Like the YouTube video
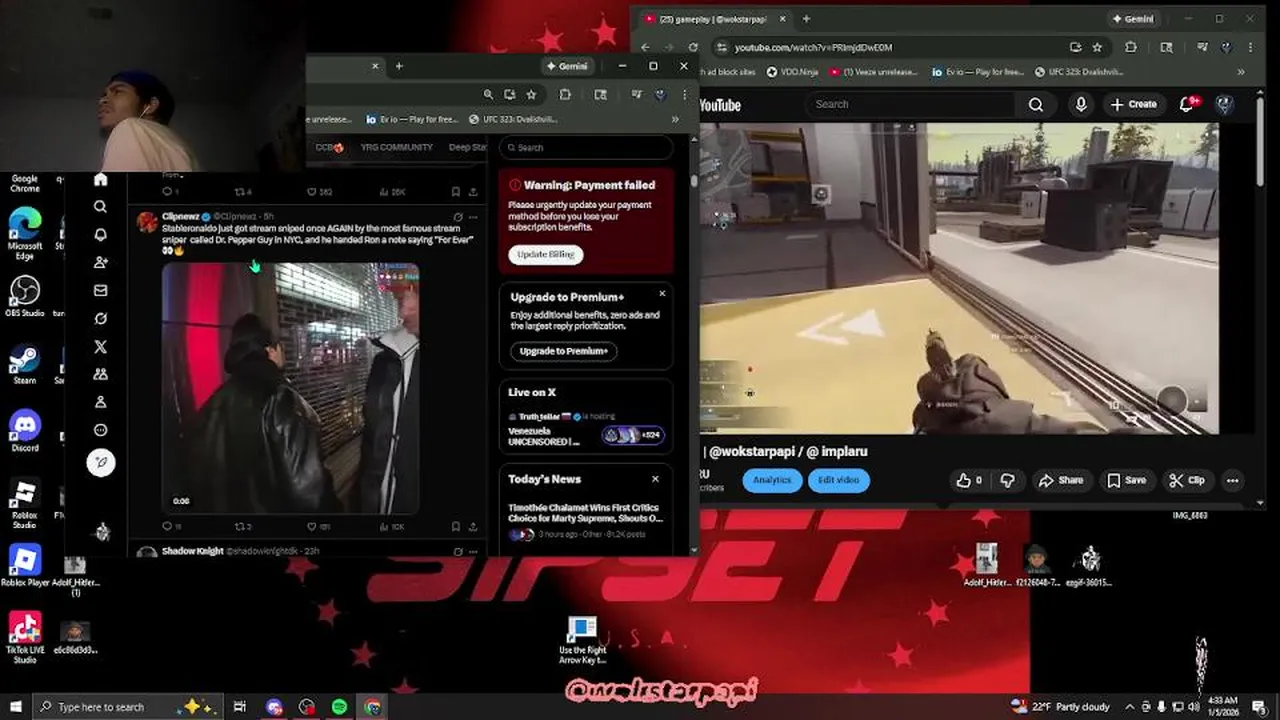This screenshot has height=720, width=1280. (x=969, y=480)
